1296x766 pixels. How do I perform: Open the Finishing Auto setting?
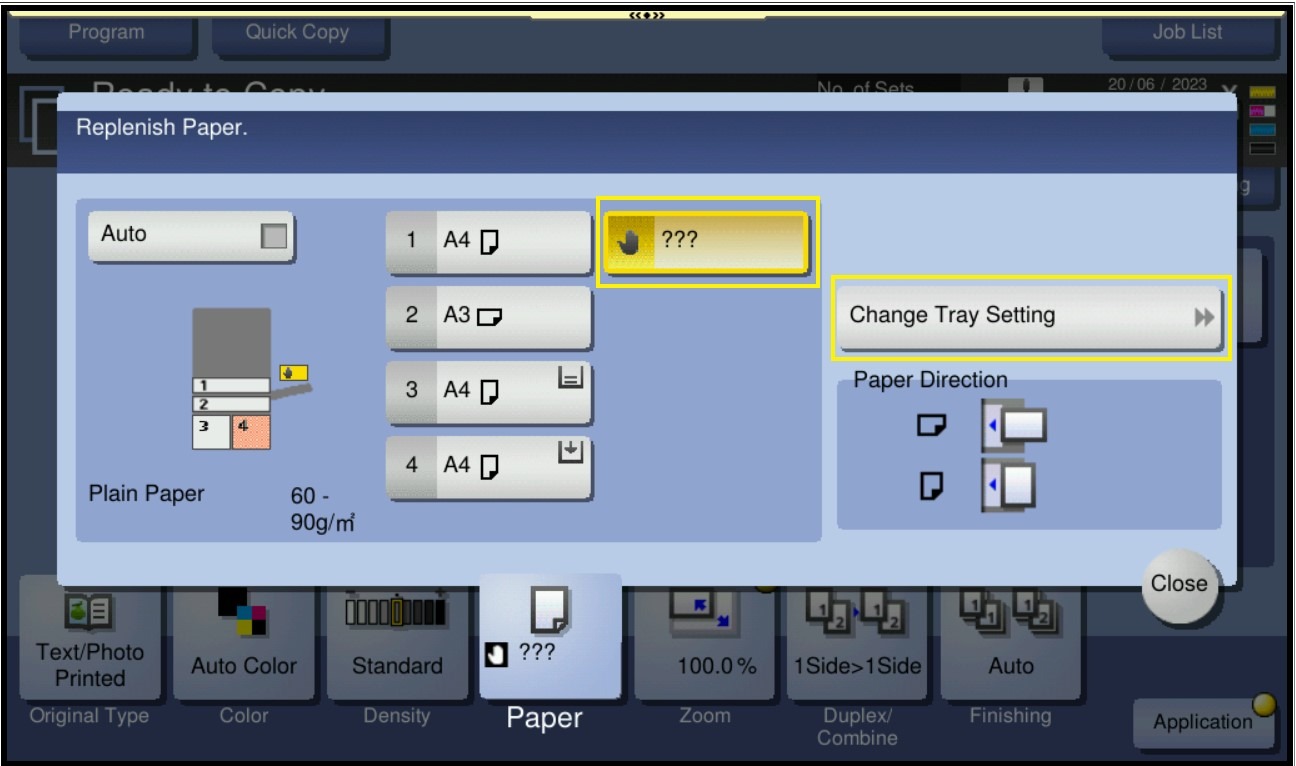tap(1010, 614)
